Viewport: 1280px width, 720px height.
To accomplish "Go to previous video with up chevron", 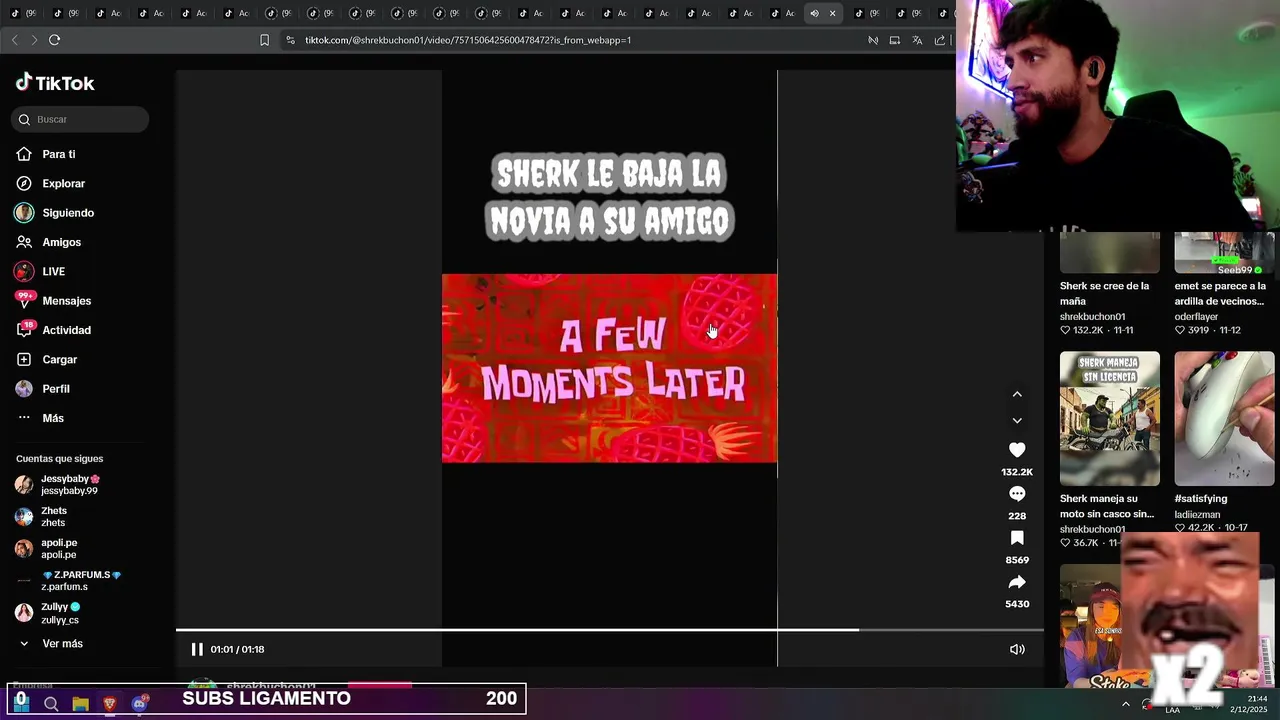I will pos(1017,394).
